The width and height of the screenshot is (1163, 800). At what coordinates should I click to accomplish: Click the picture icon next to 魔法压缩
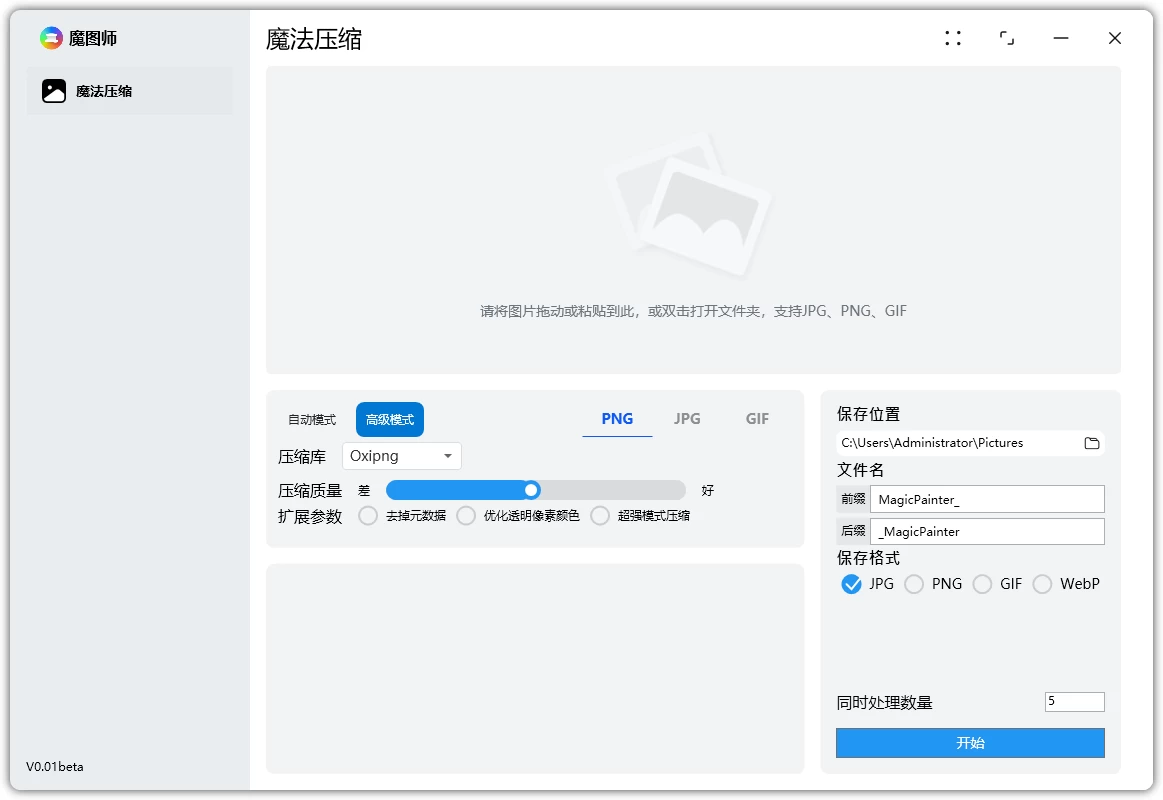(x=53, y=90)
